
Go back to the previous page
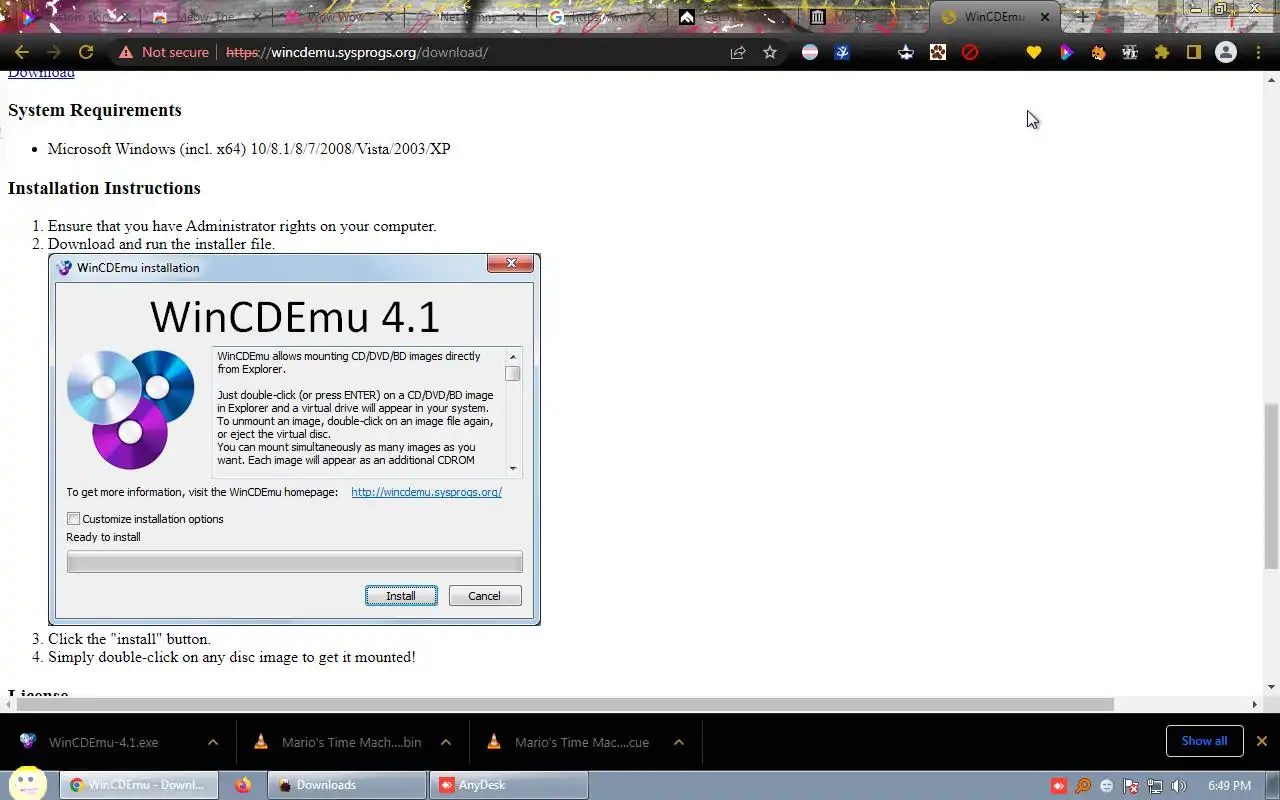coord(22,52)
